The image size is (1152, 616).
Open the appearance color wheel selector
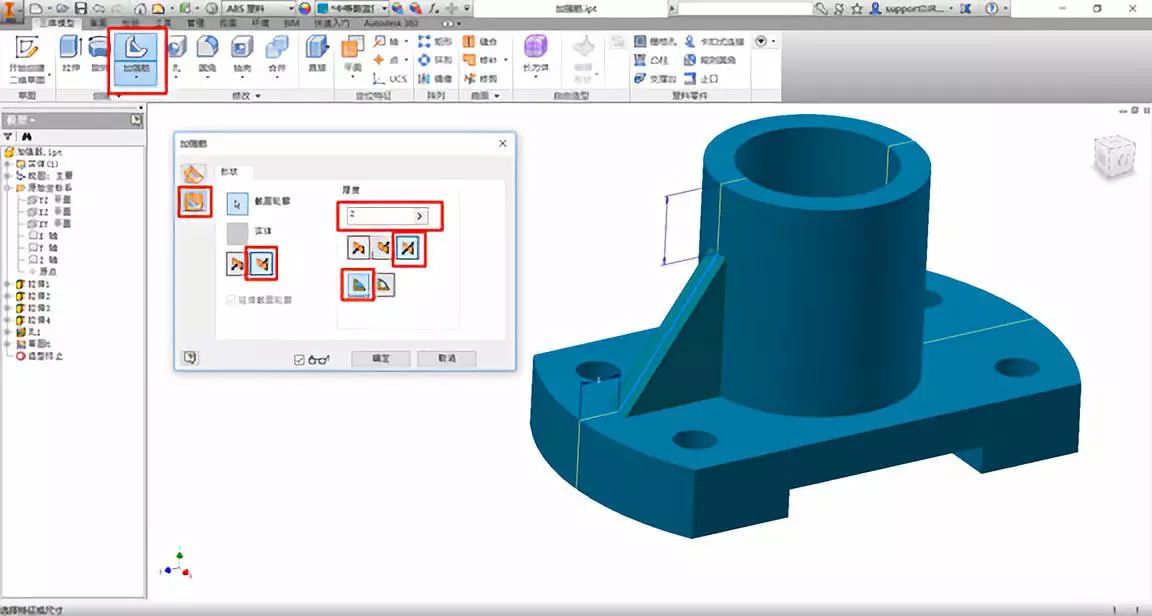(305, 8)
